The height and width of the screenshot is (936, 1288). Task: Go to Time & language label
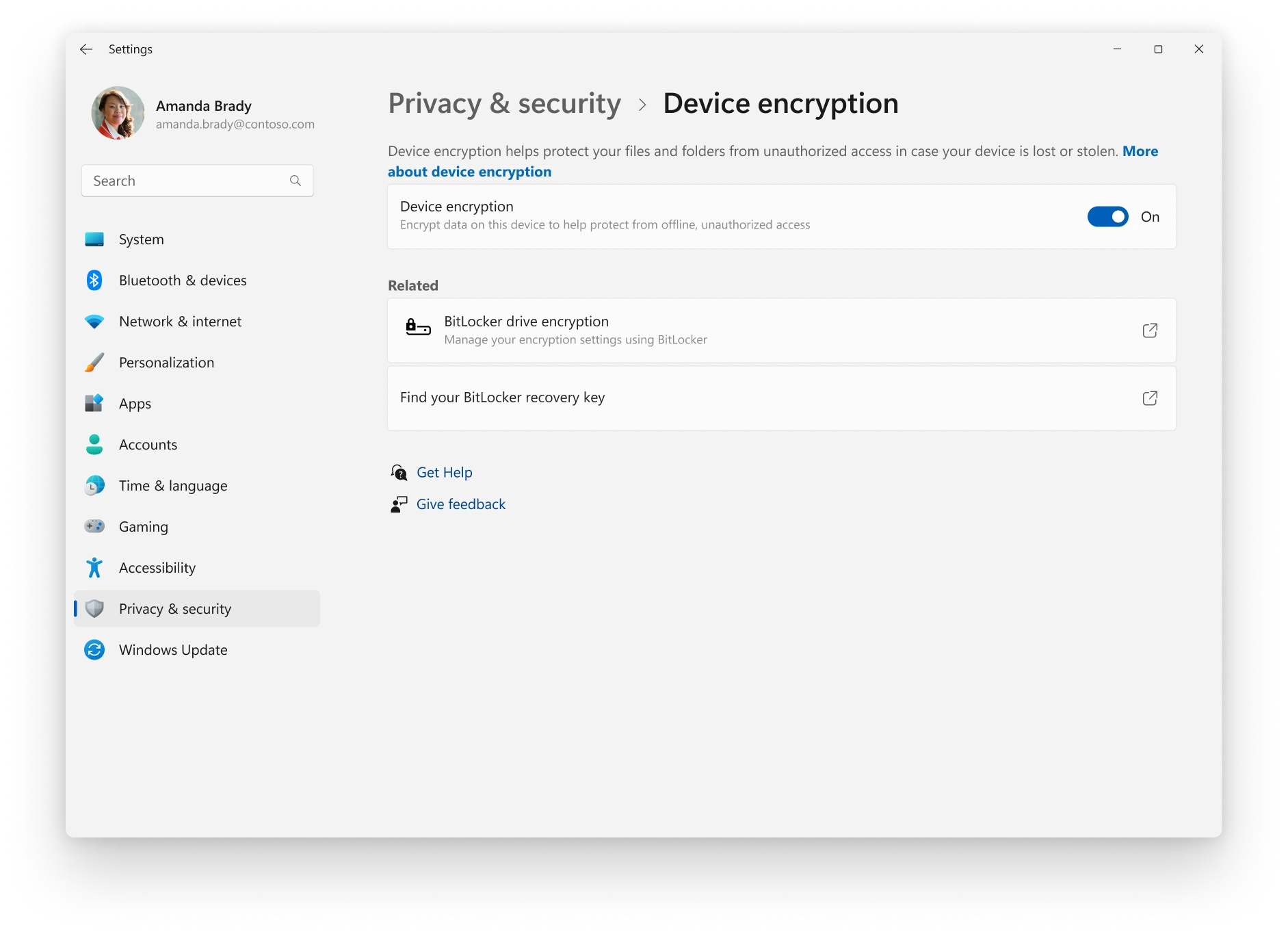pyautogui.click(x=173, y=486)
